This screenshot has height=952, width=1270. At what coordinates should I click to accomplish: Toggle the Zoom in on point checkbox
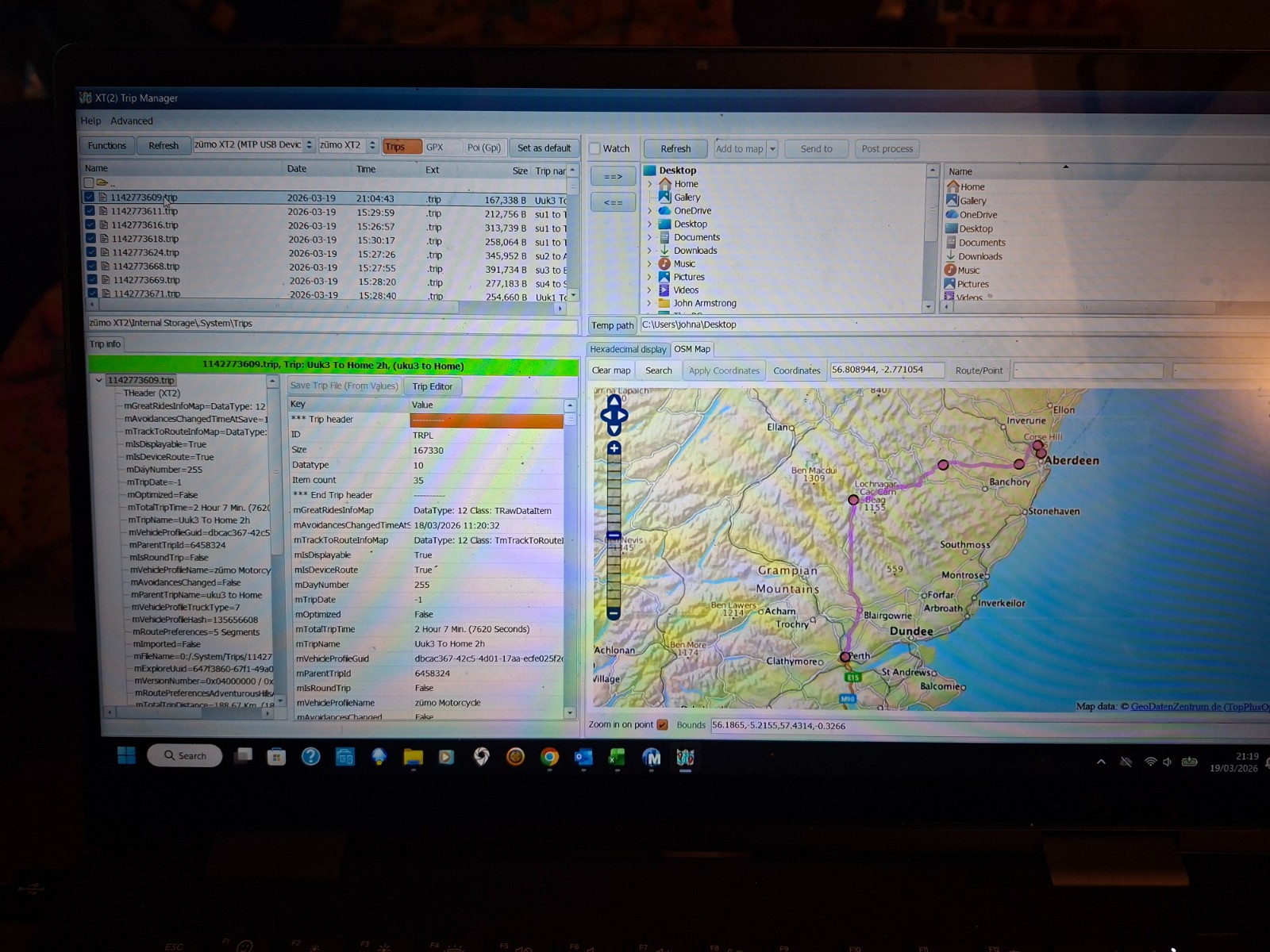pos(662,724)
